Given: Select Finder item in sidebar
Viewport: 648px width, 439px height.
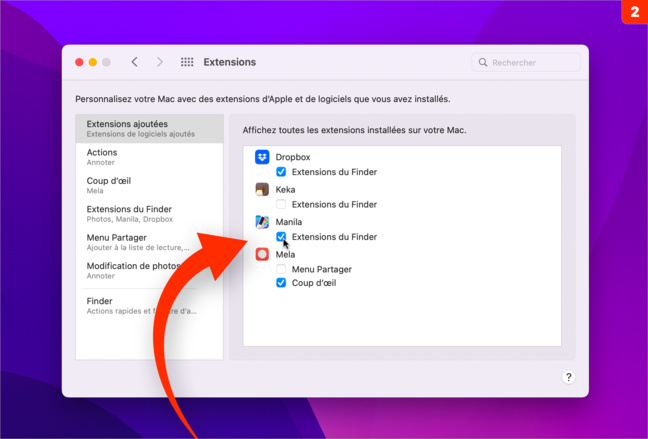Looking at the screenshot, I should 150,305.
